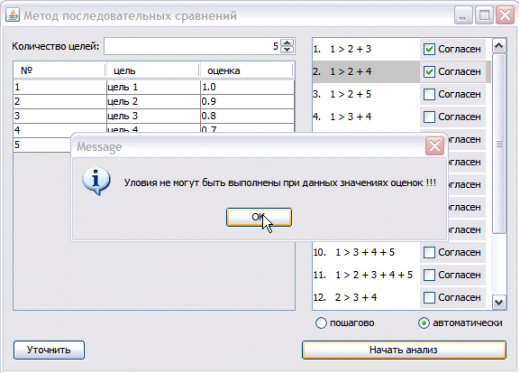Select list row 10. 1 > 3 + 4 + 5

point(401,253)
